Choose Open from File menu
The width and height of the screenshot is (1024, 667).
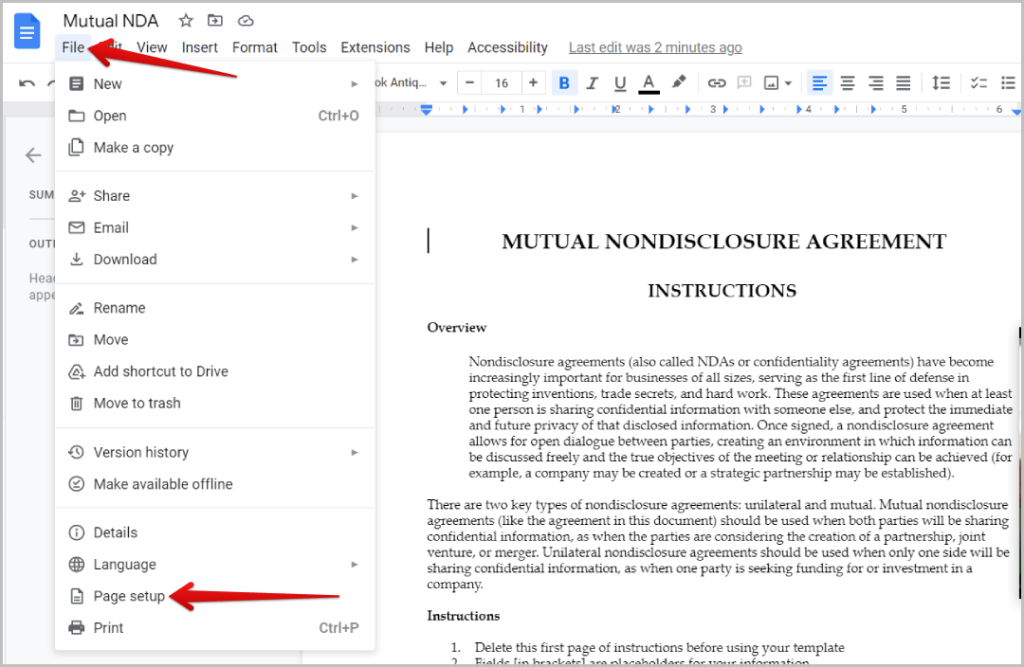tap(214, 116)
